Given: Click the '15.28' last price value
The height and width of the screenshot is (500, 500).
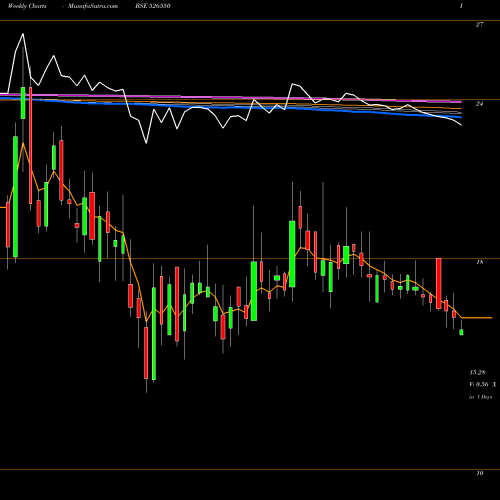Looking at the screenshot, I should click(477, 372).
